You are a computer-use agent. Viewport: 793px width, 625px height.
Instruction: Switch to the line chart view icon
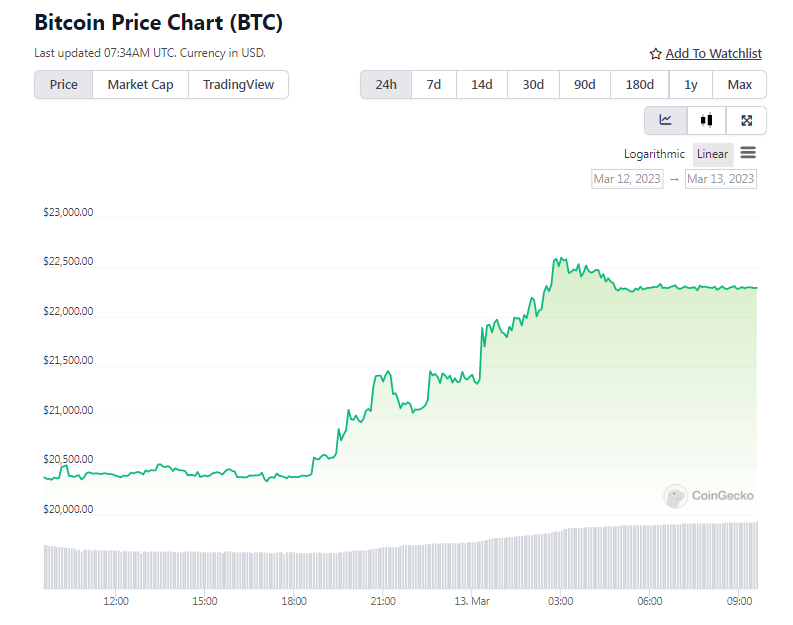(666, 120)
